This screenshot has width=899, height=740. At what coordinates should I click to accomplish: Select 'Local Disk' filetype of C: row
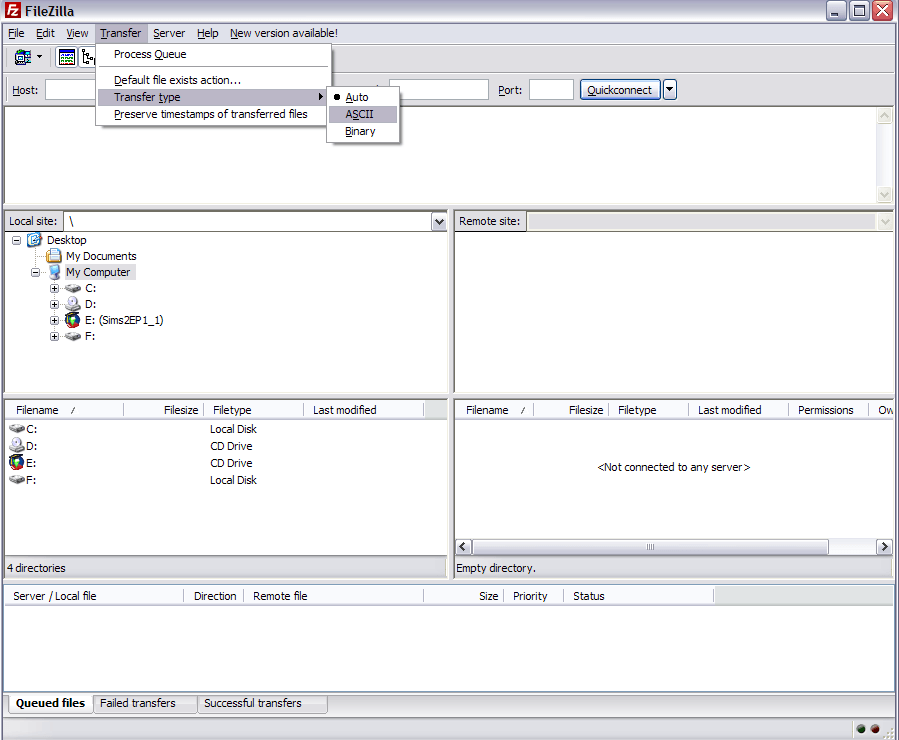pos(233,429)
